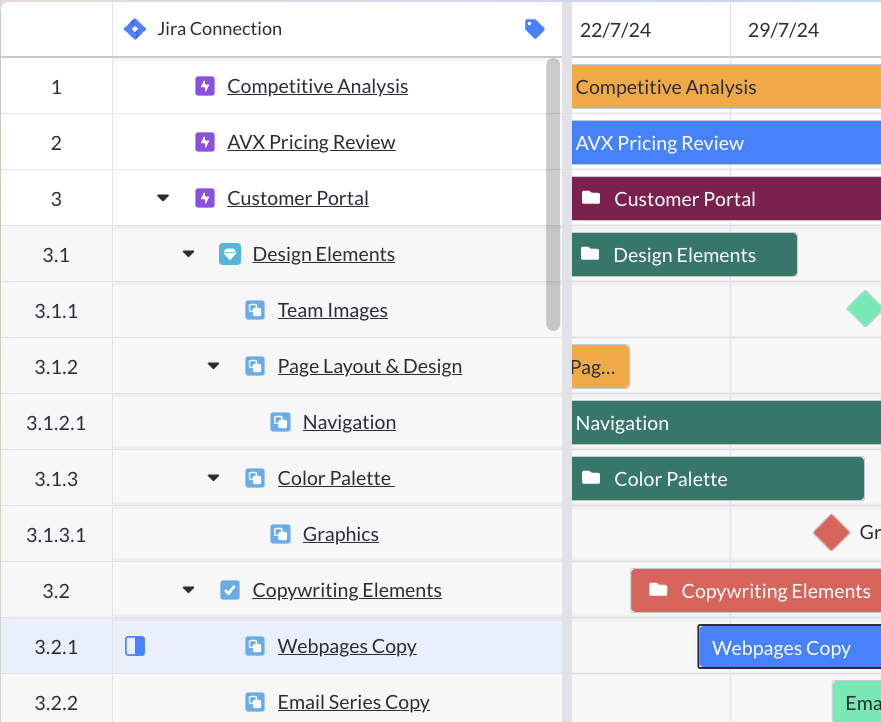Click the subtask icon beside Color Palette

[x=255, y=478]
